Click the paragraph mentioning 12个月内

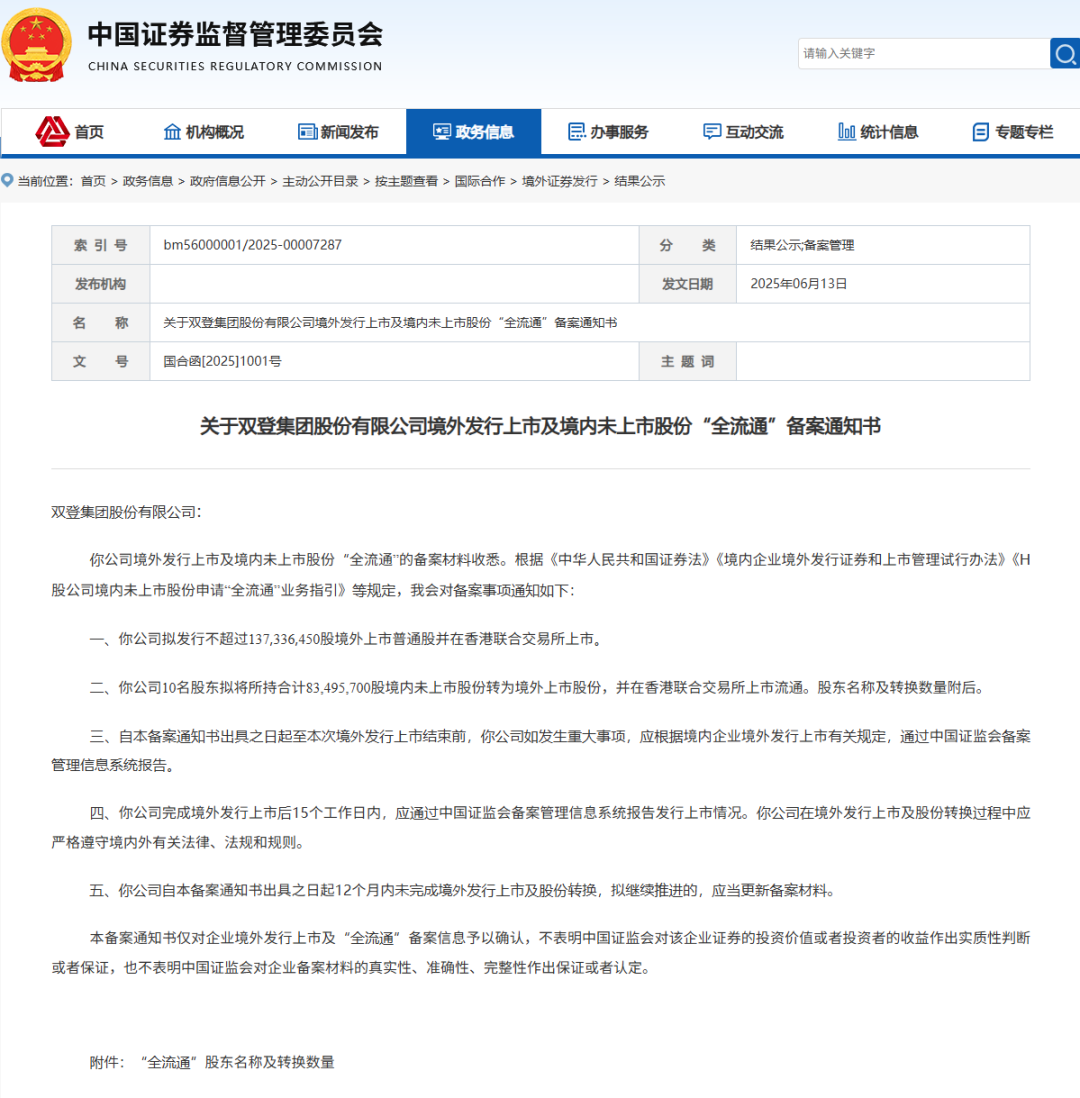(x=463, y=891)
